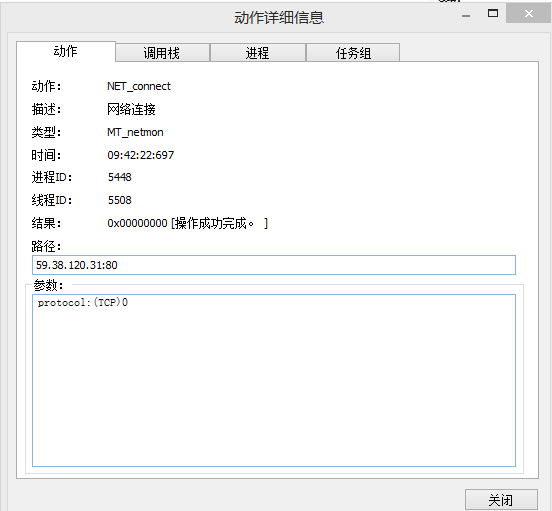Click the 进程ID: label
The width and height of the screenshot is (552, 511).
52,177
